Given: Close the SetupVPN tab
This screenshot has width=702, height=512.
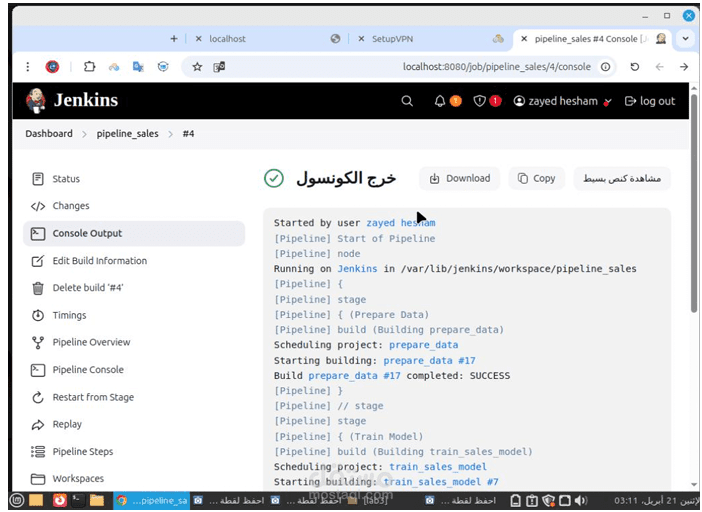Looking at the screenshot, I should click(361, 39).
